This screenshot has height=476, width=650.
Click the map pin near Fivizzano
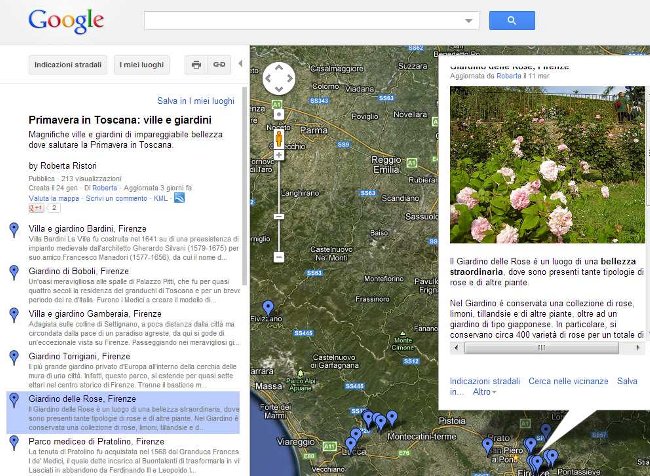pos(268,308)
